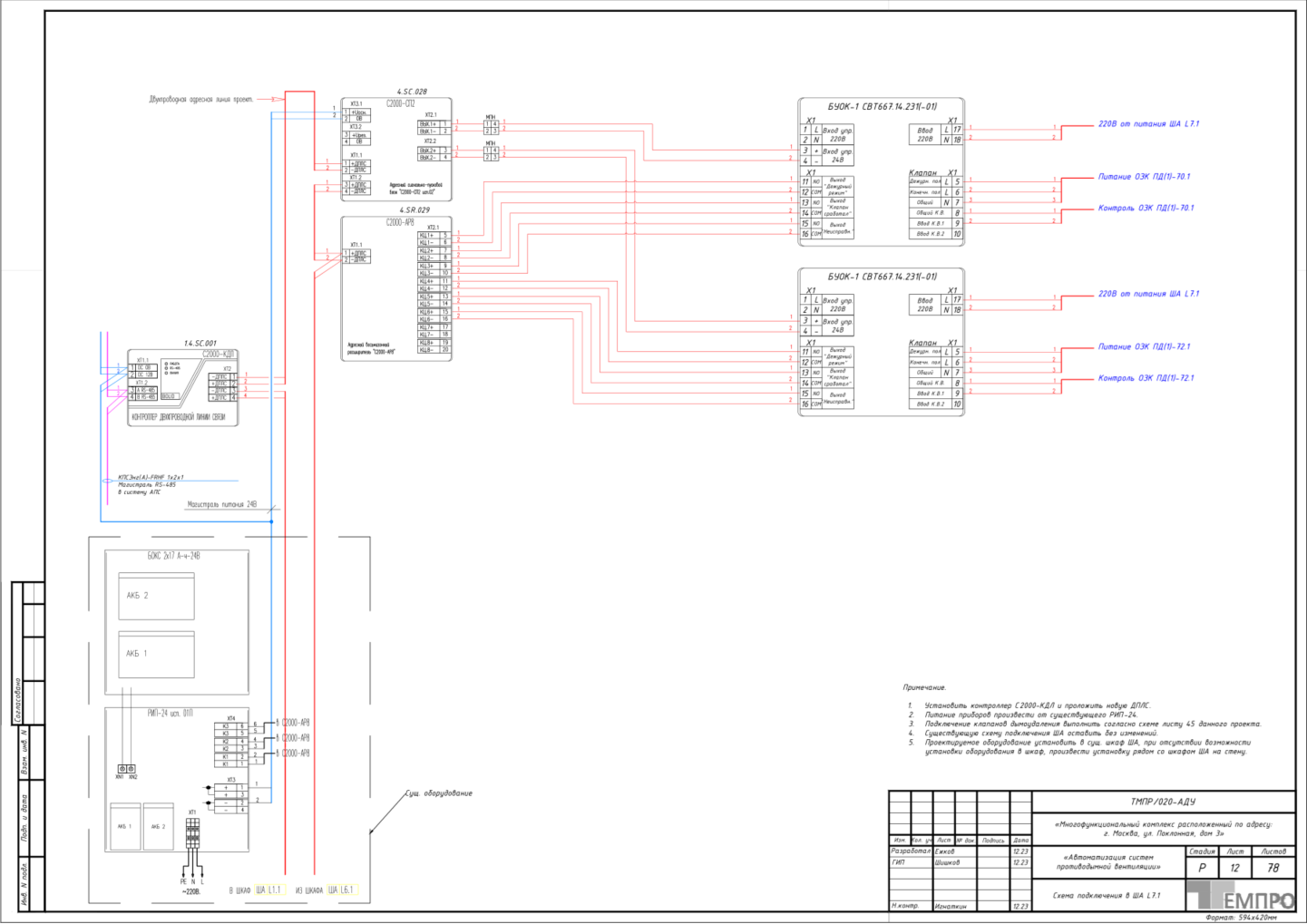Select the С2000-КДЛ controller block
The height and width of the screenshot is (924, 1307).
[183, 387]
